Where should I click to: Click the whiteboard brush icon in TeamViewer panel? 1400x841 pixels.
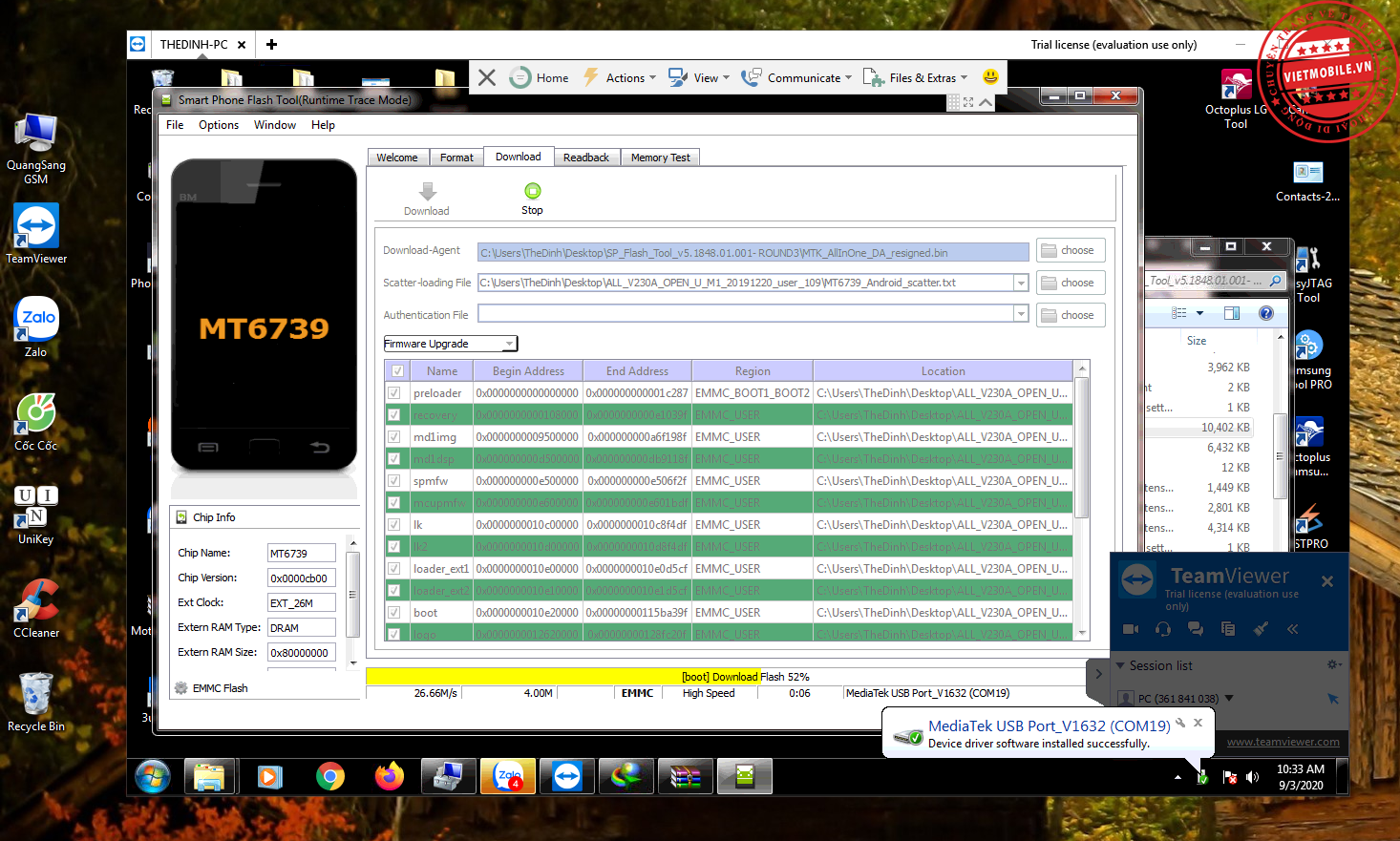click(x=1261, y=629)
